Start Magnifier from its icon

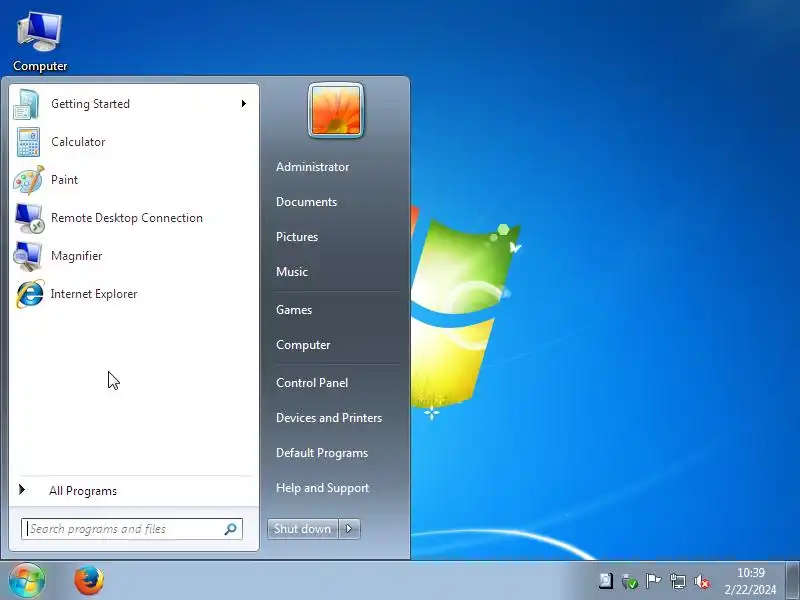tap(28, 256)
